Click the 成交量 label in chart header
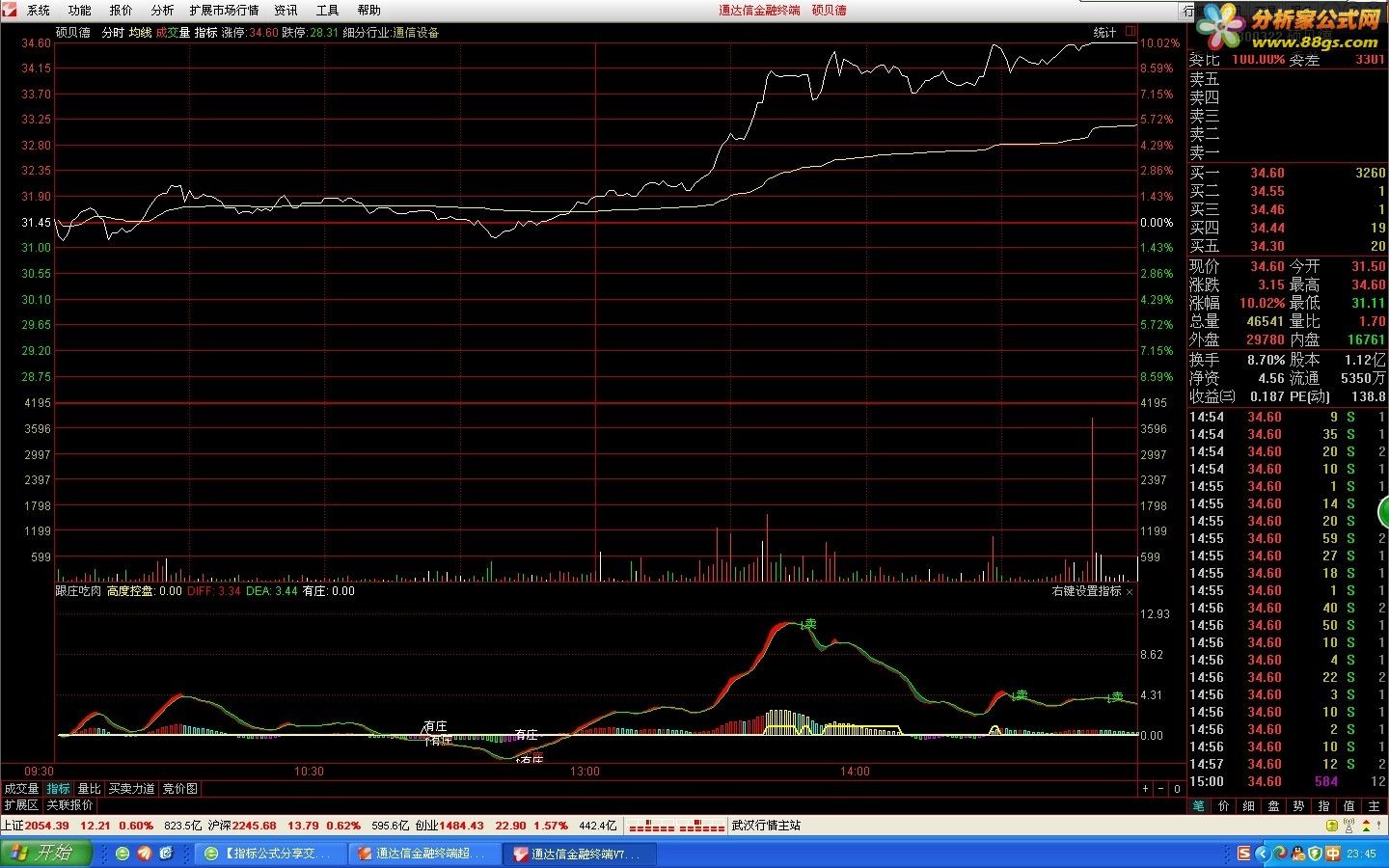Screen dimensions: 1389x868 coord(173,33)
